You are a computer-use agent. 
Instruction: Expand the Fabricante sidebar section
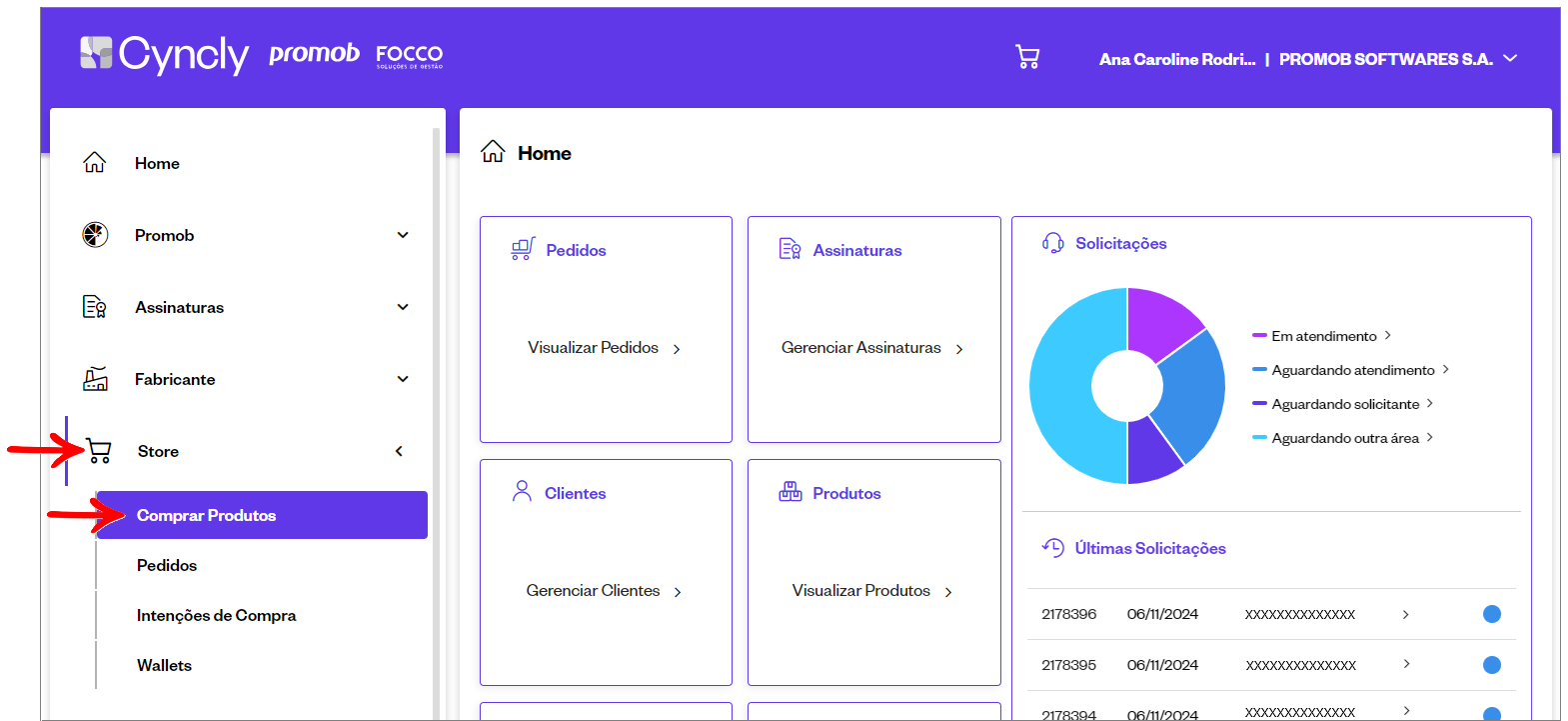pyautogui.click(x=403, y=379)
